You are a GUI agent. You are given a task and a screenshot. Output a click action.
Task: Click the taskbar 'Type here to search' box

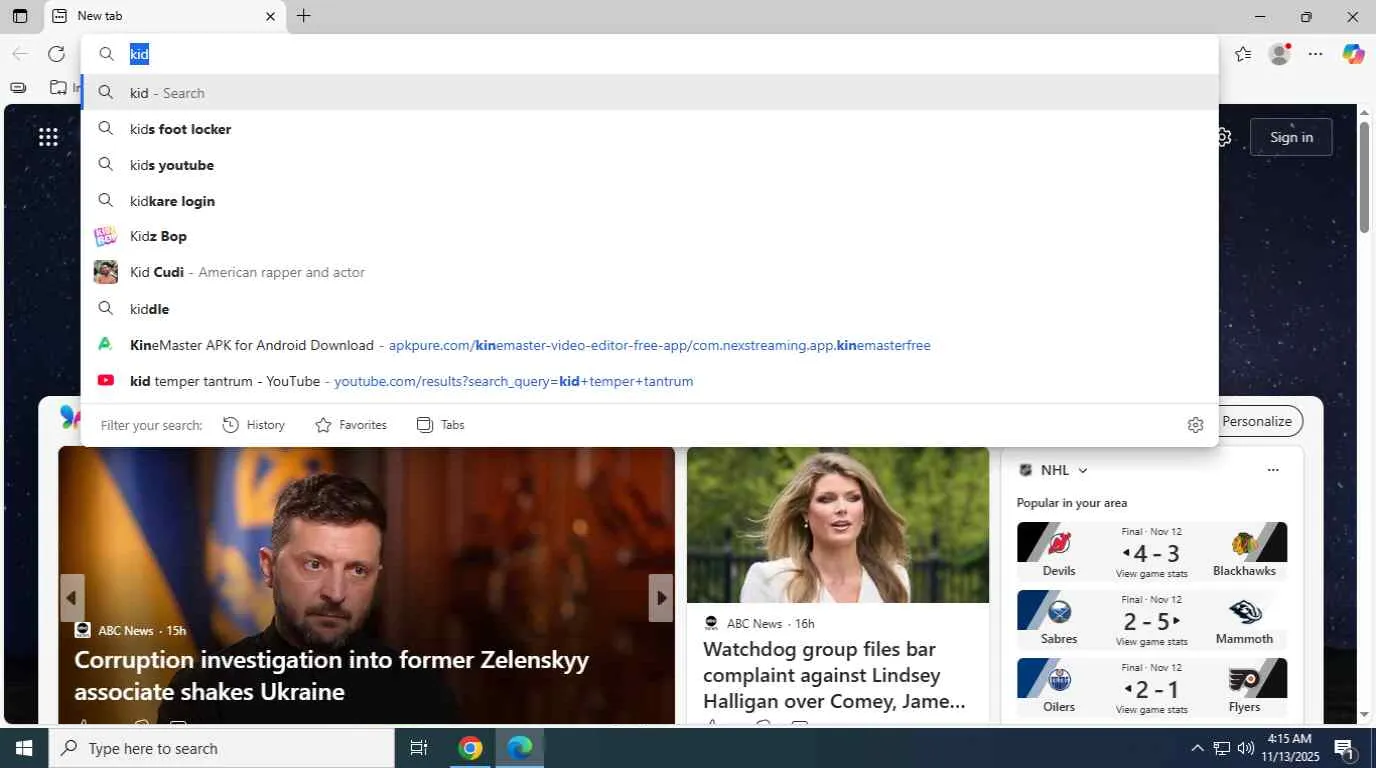coord(222,748)
